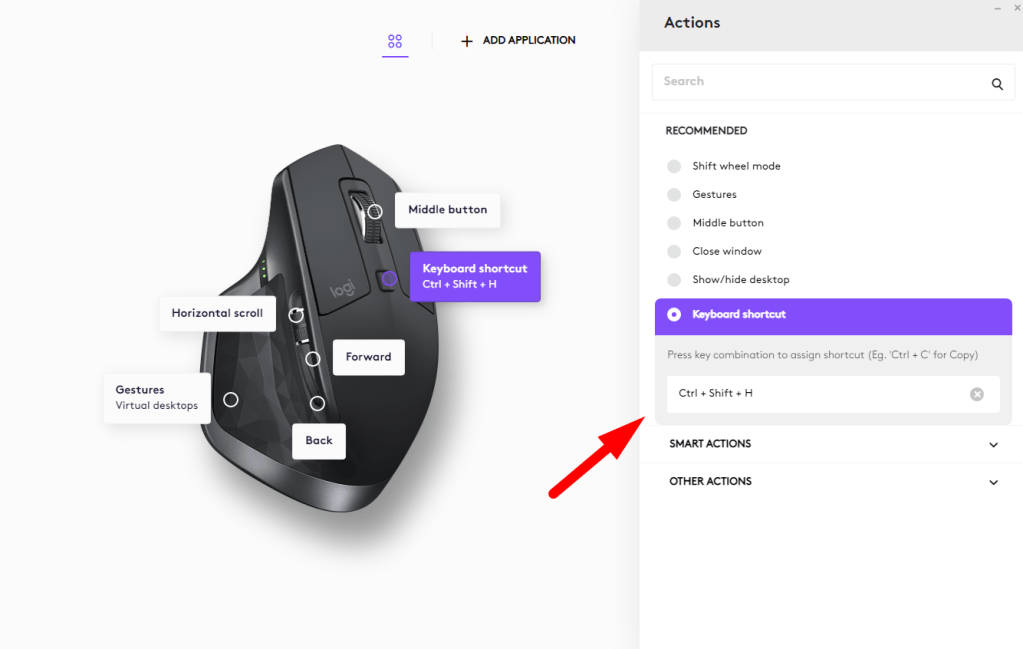The height and width of the screenshot is (649, 1023).
Task: Select the gesture button hotspot circle
Action: (x=230, y=399)
